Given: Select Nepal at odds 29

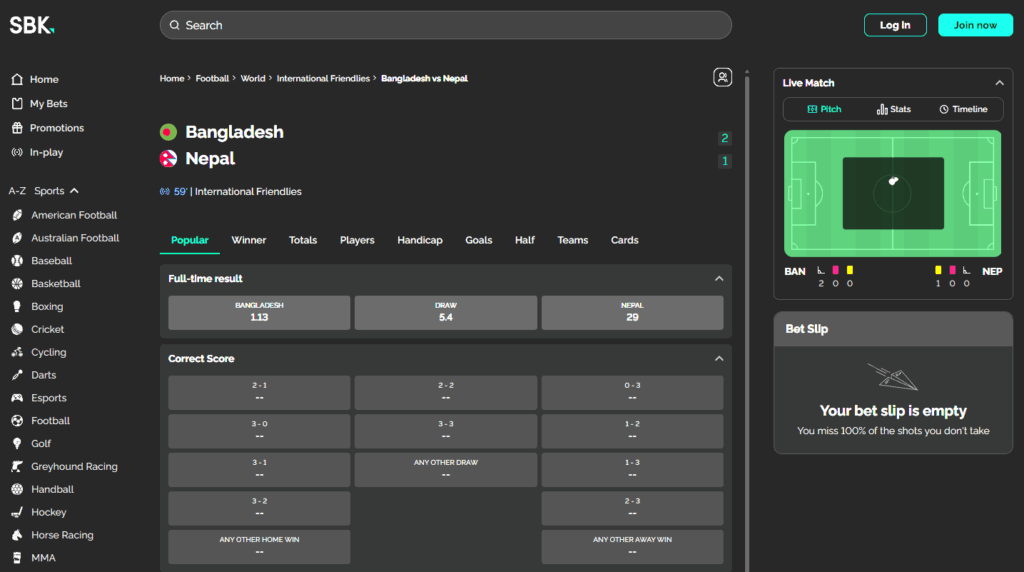Looking at the screenshot, I should pyautogui.click(x=632, y=313).
